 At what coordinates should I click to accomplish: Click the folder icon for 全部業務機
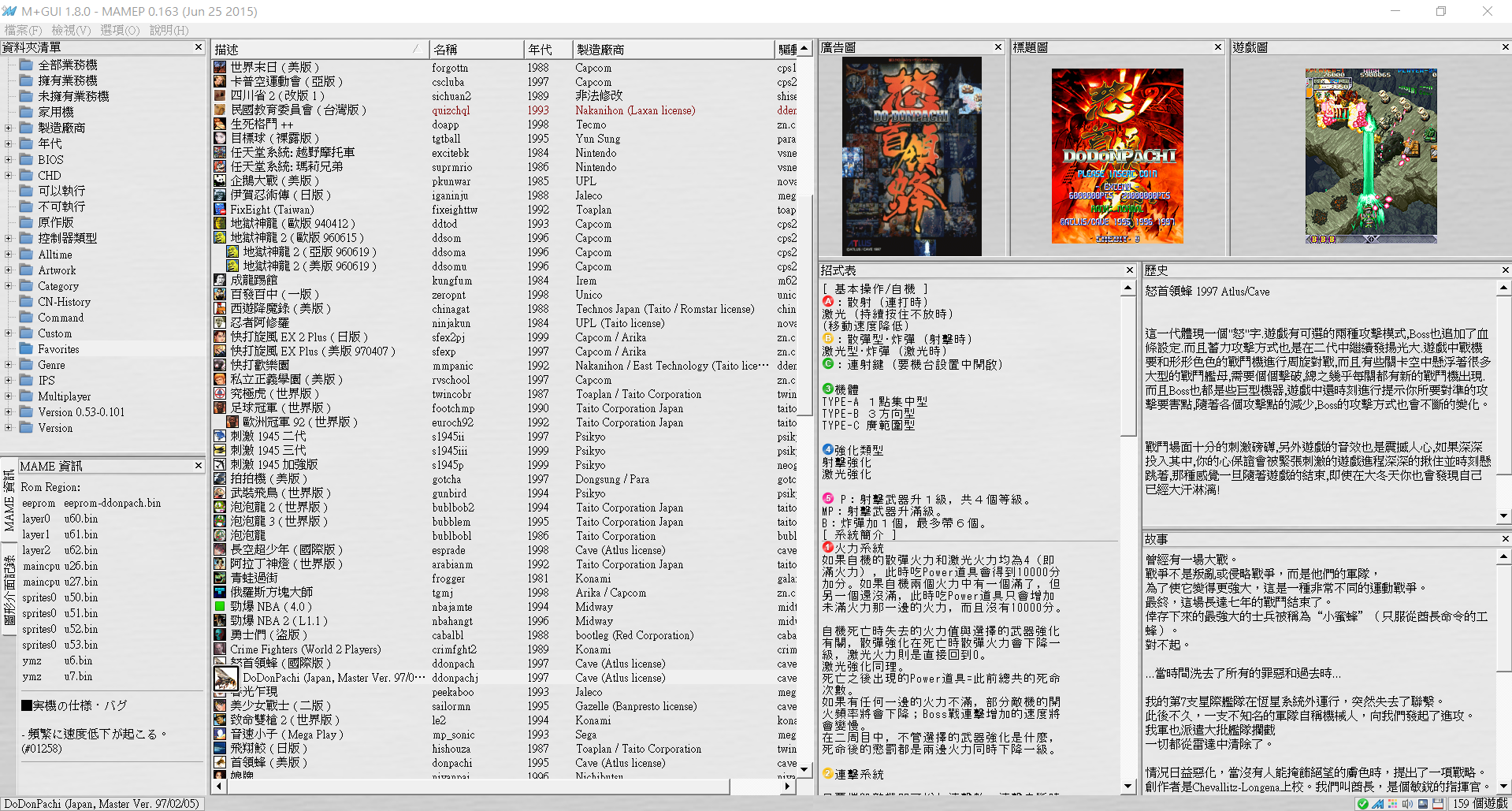coord(26,65)
